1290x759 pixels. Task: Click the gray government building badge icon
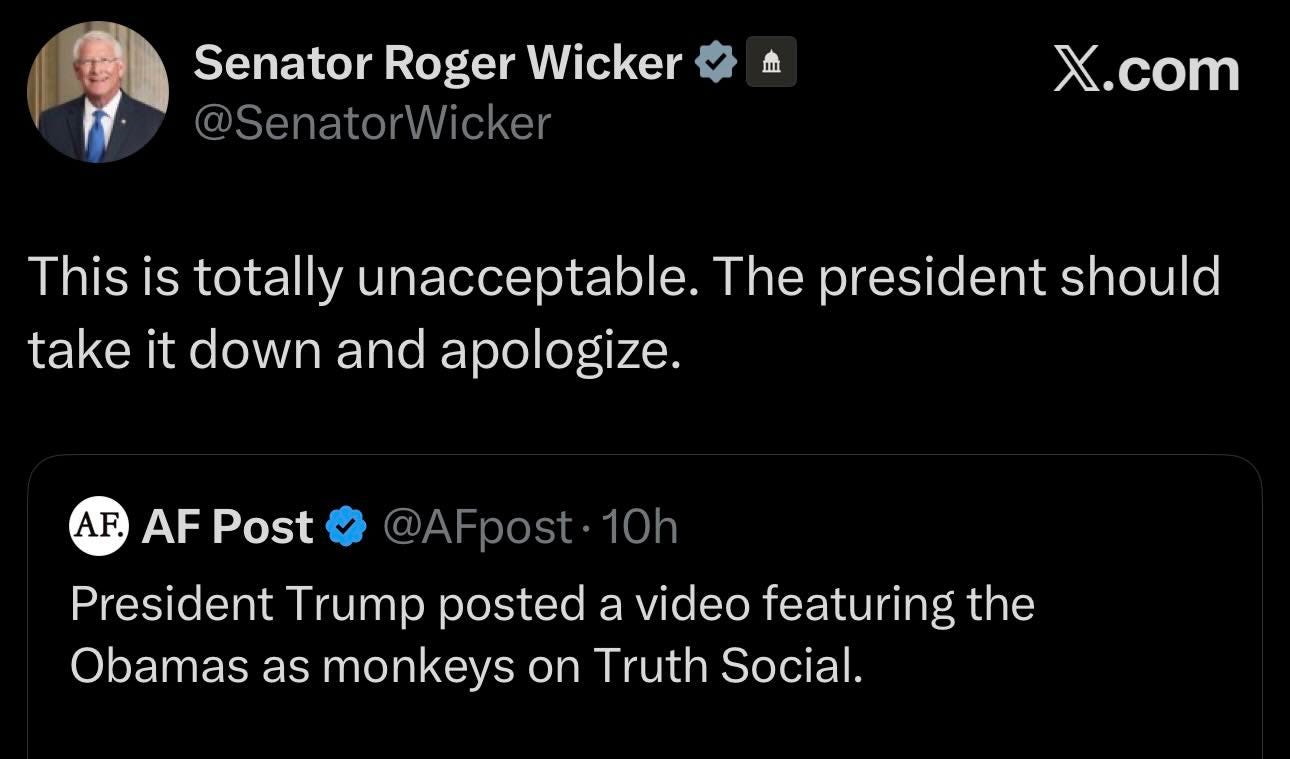point(771,64)
